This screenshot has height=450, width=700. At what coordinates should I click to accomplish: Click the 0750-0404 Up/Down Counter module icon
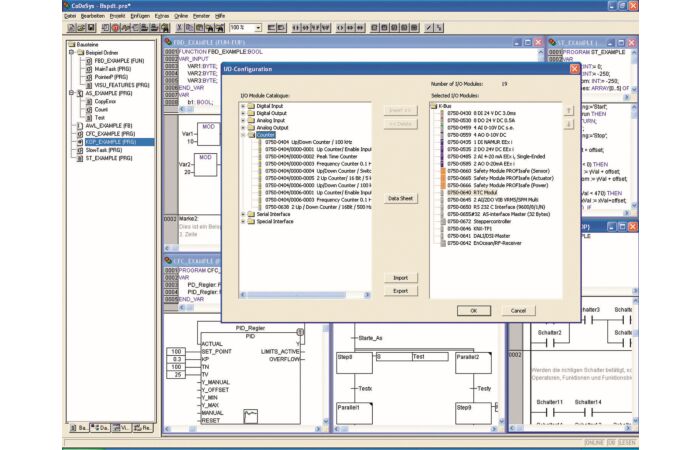point(258,142)
